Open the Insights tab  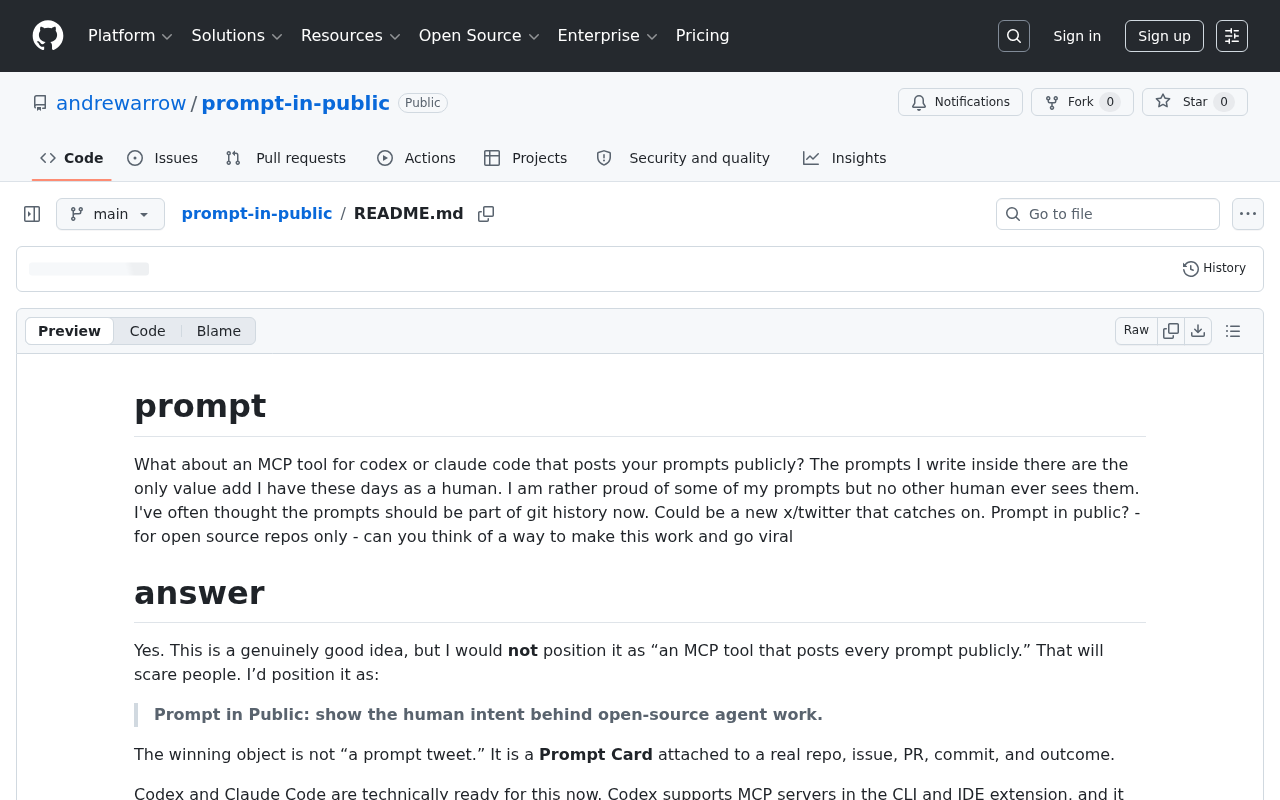(x=845, y=158)
